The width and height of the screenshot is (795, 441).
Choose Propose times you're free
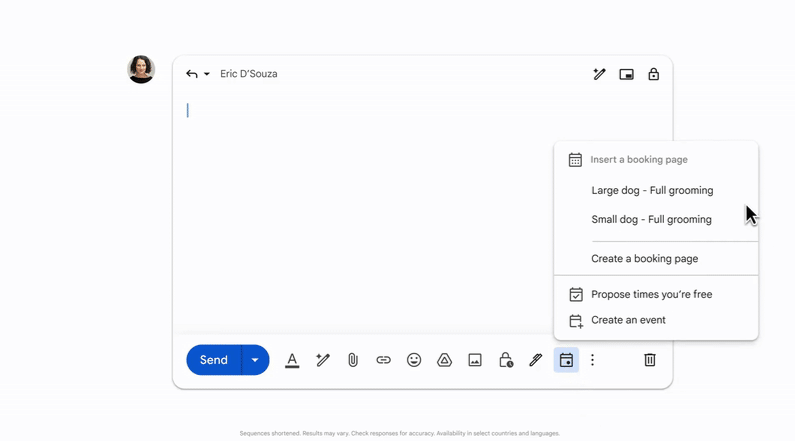[x=656, y=295]
